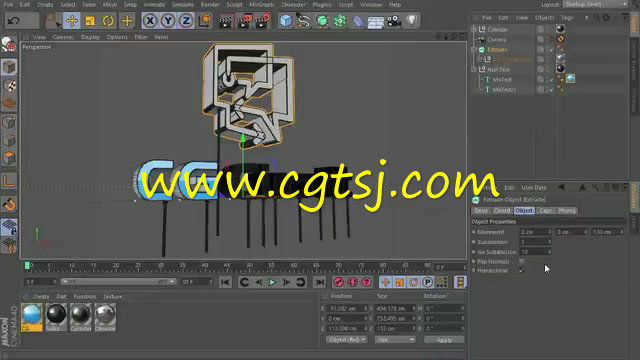Toggle the X axis lock

click(150, 20)
